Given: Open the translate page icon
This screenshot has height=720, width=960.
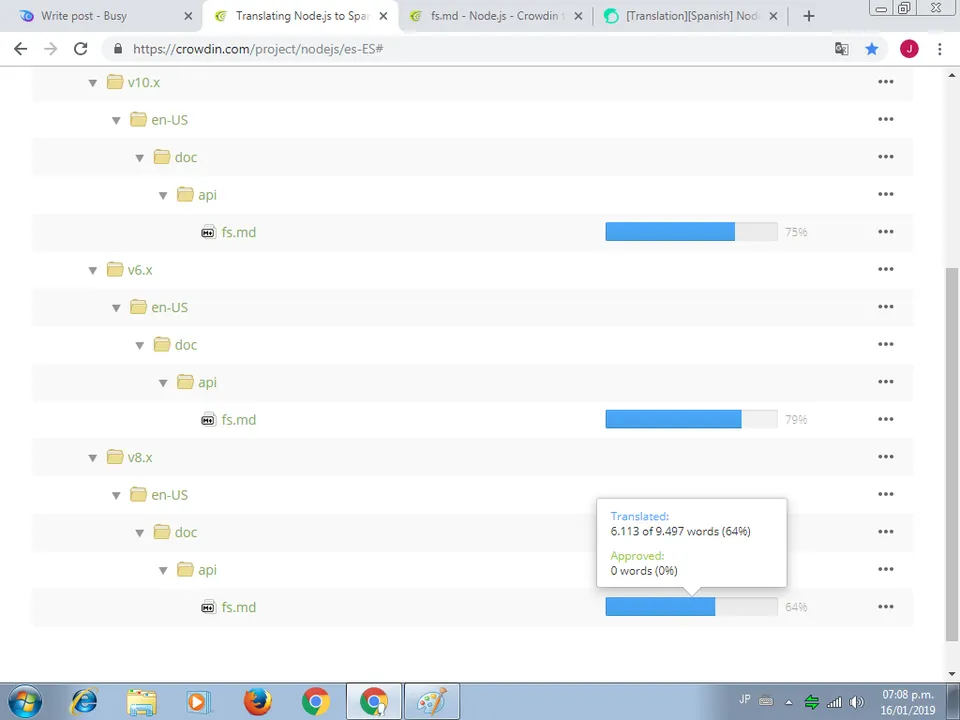Looking at the screenshot, I should (842, 49).
